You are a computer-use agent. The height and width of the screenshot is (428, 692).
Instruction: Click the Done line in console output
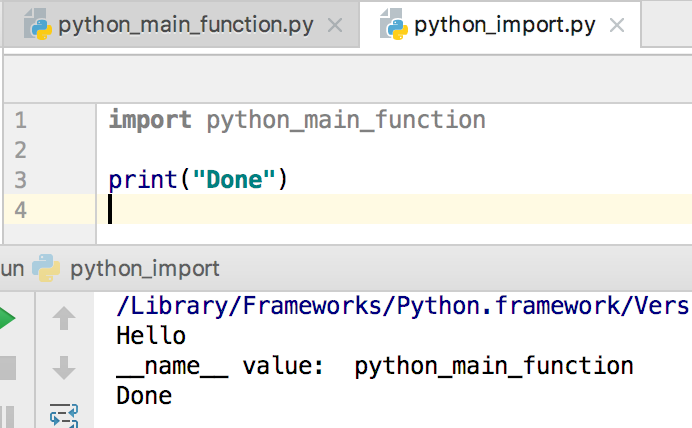click(144, 396)
